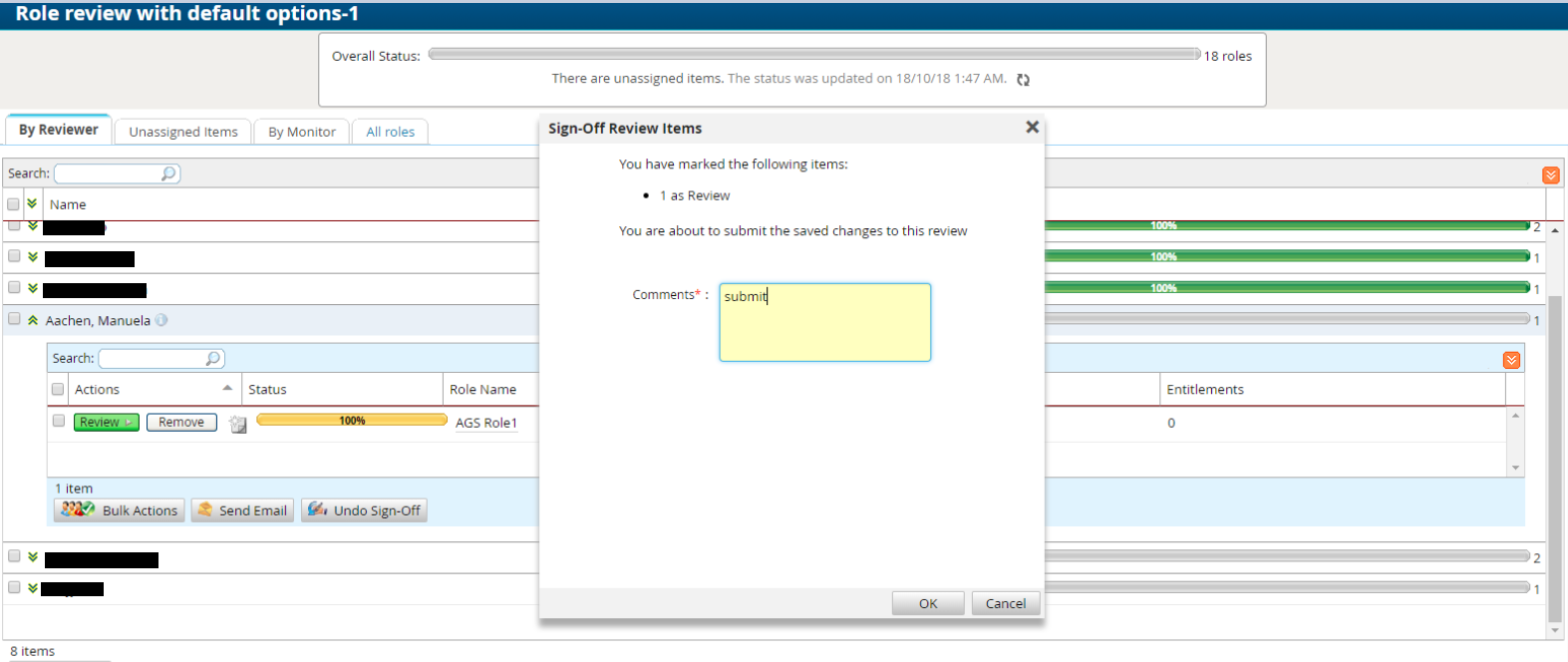This screenshot has height=662, width=1568.
Task: Close the Sign-Off Review Items dialog
Action: pyautogui.click(x=1032, y=128)
